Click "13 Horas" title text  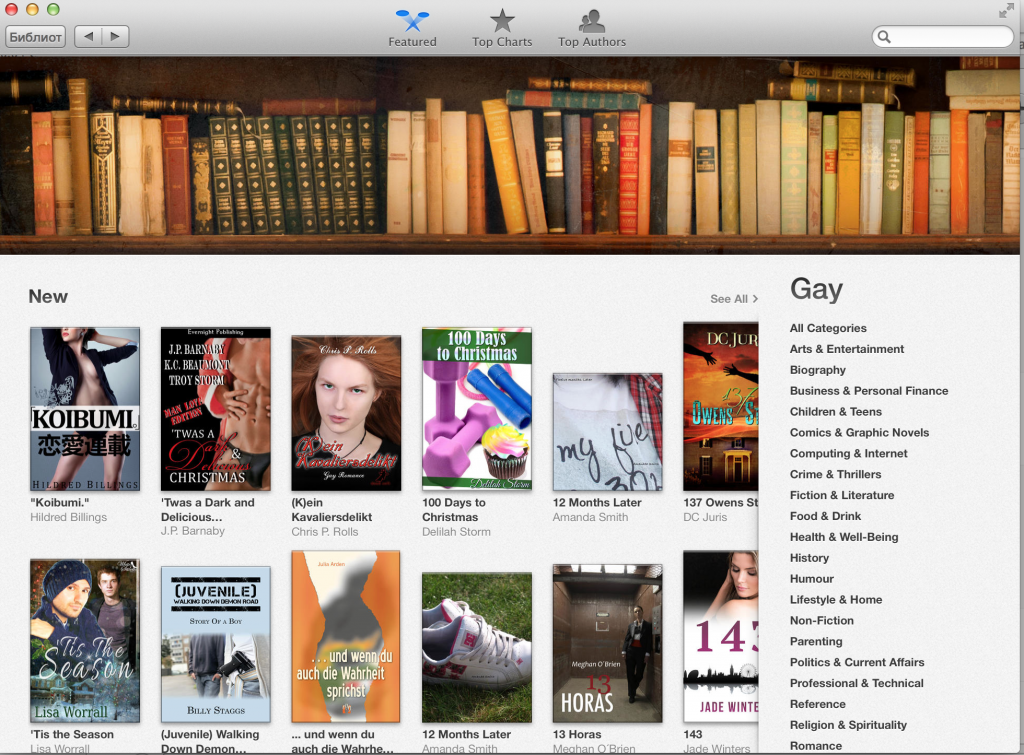click(577, 734)
